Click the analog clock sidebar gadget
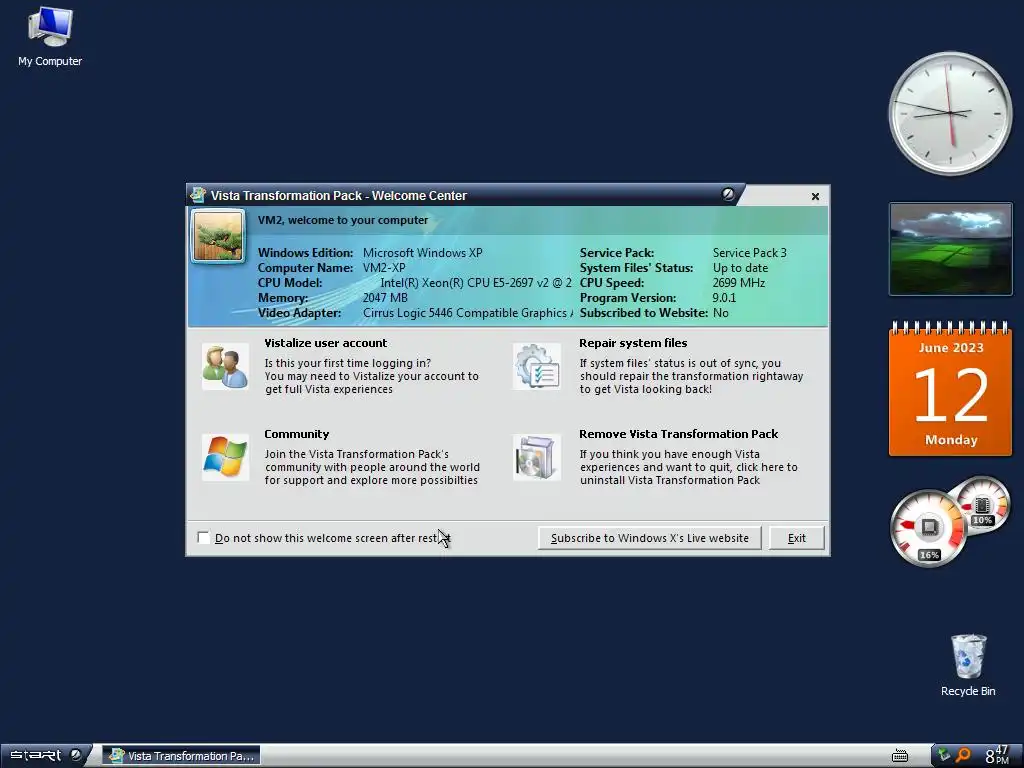1024x768 pixels. coord(950,113)
